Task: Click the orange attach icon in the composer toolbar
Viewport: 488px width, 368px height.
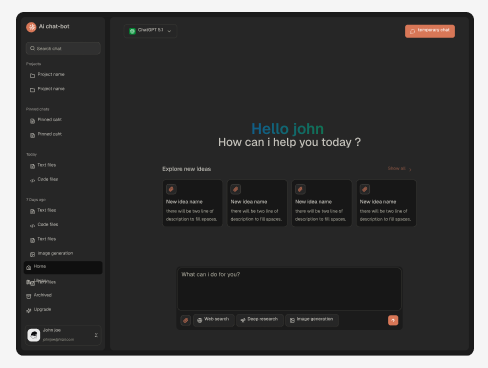Action: pyautogui.click(x=186, y=320)
